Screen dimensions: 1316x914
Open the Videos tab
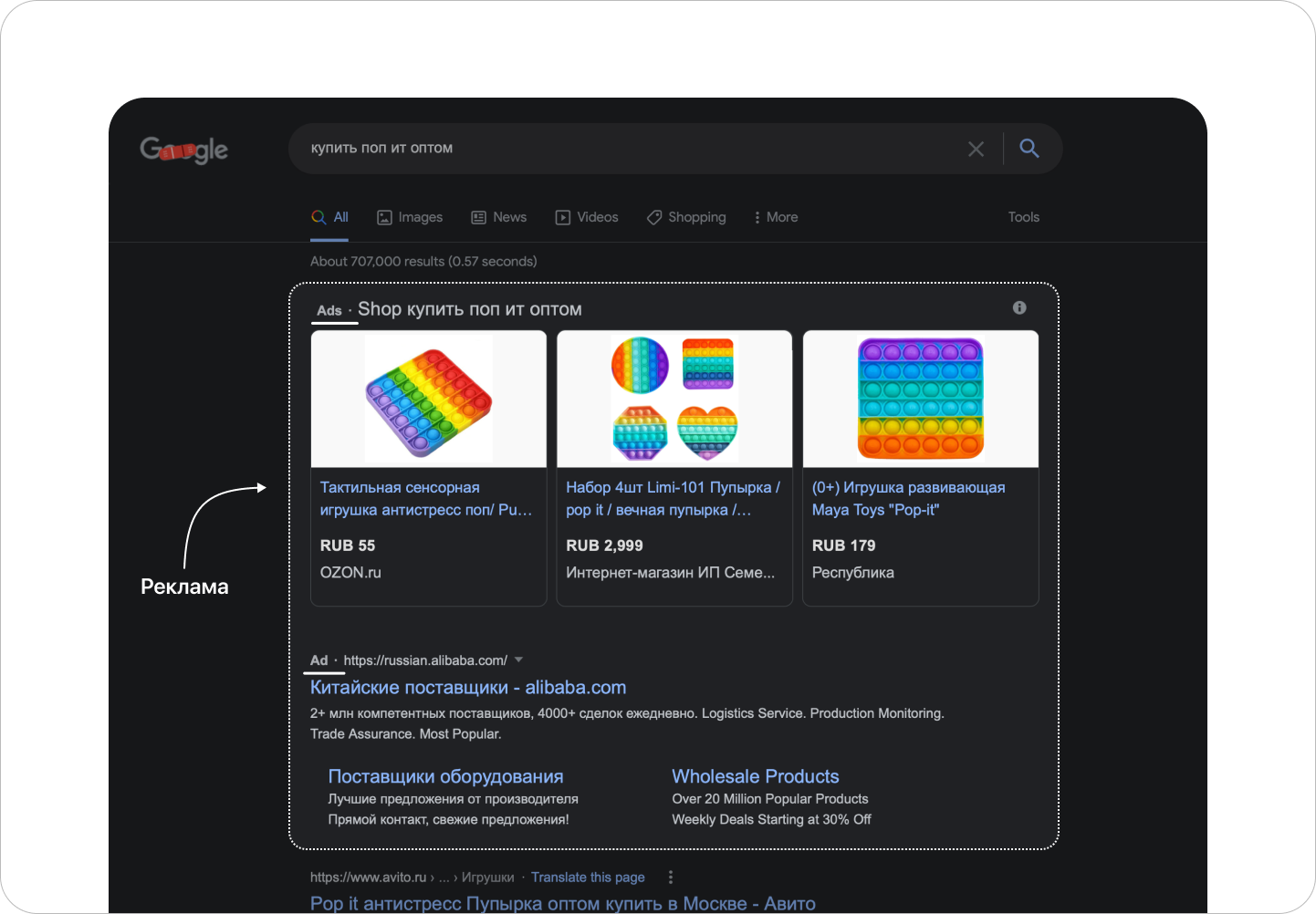click(587, 217)
